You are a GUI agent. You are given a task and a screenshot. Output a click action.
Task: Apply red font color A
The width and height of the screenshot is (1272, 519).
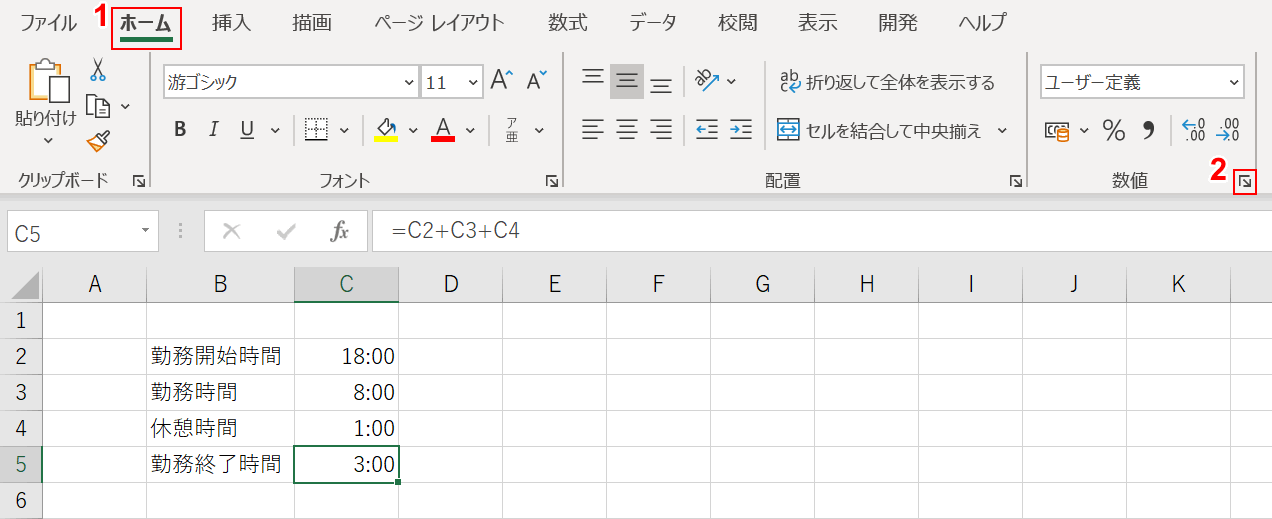[443, 129]
